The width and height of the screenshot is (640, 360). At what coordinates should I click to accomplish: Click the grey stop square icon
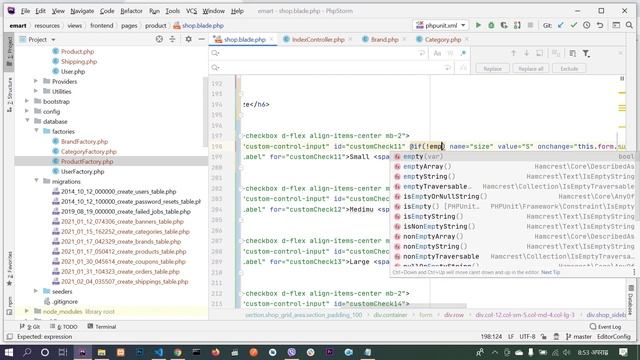click(530, 25)
